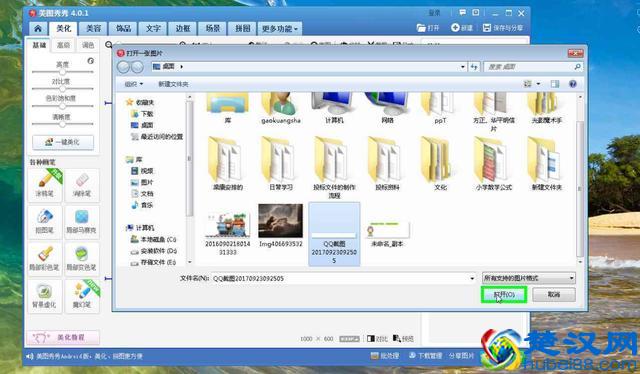The width and height of the screenshot is (640, 374).
Task: Switch to the 文字 tab
Action: 153,29
